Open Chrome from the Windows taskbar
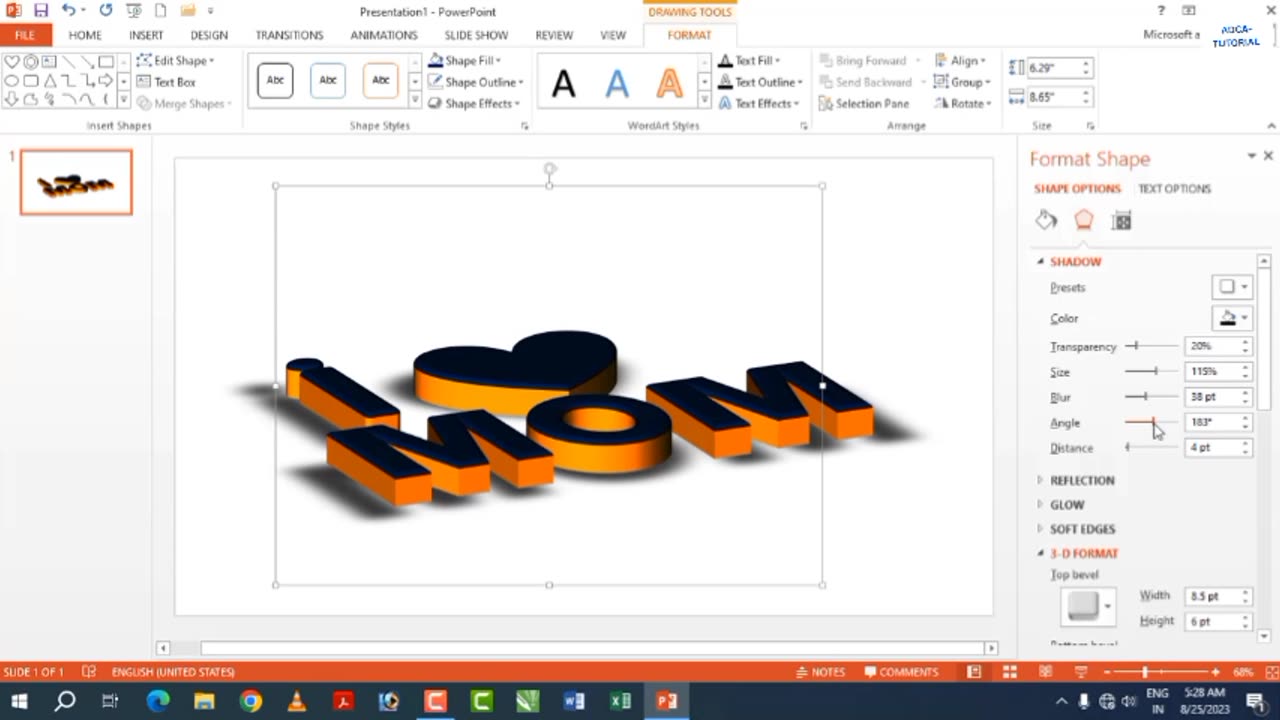This screenshot has width=1280, height=720. click(250, 701)
